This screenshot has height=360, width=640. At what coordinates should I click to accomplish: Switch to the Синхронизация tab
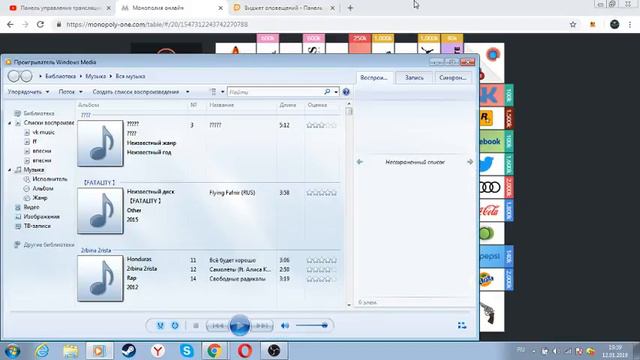tap(453, 78)
